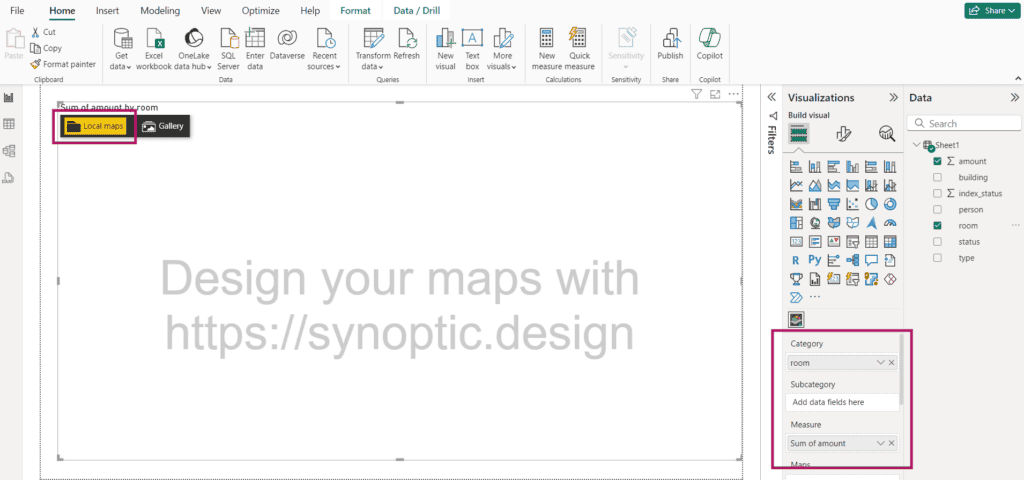
Task: Remove Sum of amount from Measure
Action: (892, 443)
